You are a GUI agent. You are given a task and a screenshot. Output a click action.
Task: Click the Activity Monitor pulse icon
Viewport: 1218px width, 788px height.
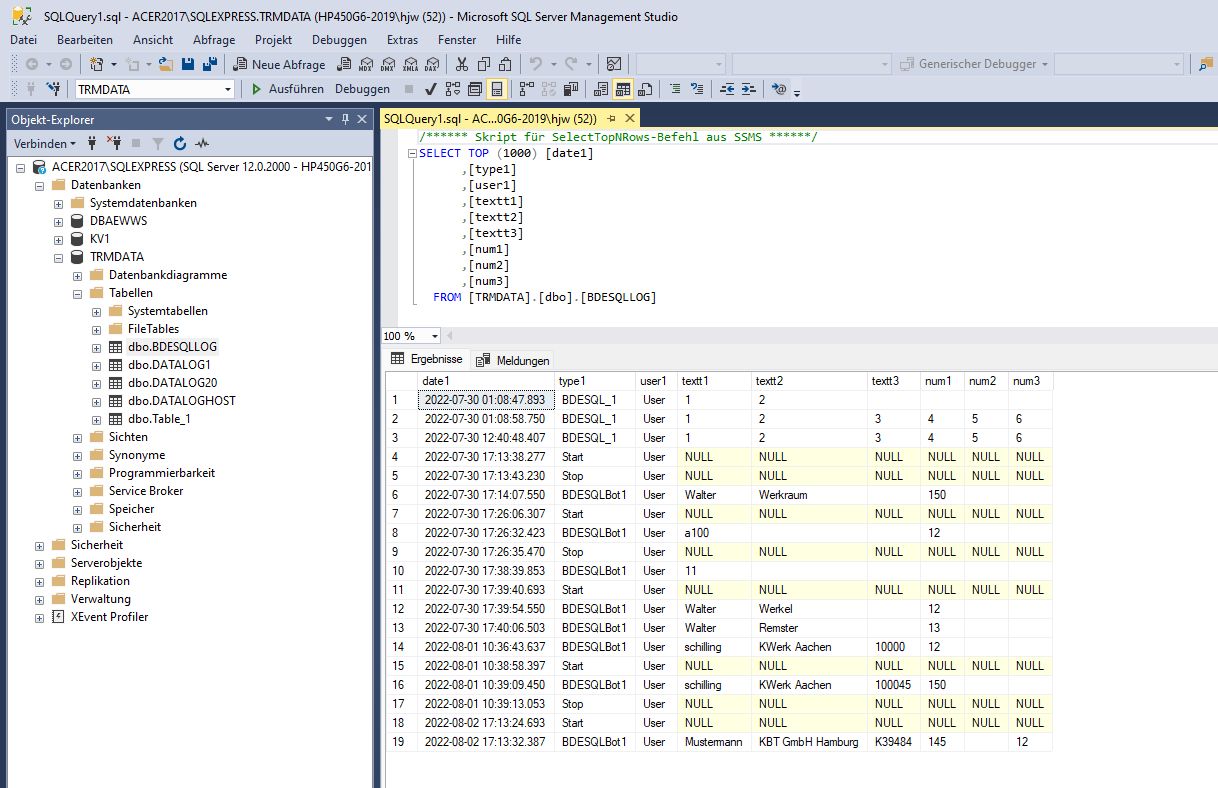point(202,143)
